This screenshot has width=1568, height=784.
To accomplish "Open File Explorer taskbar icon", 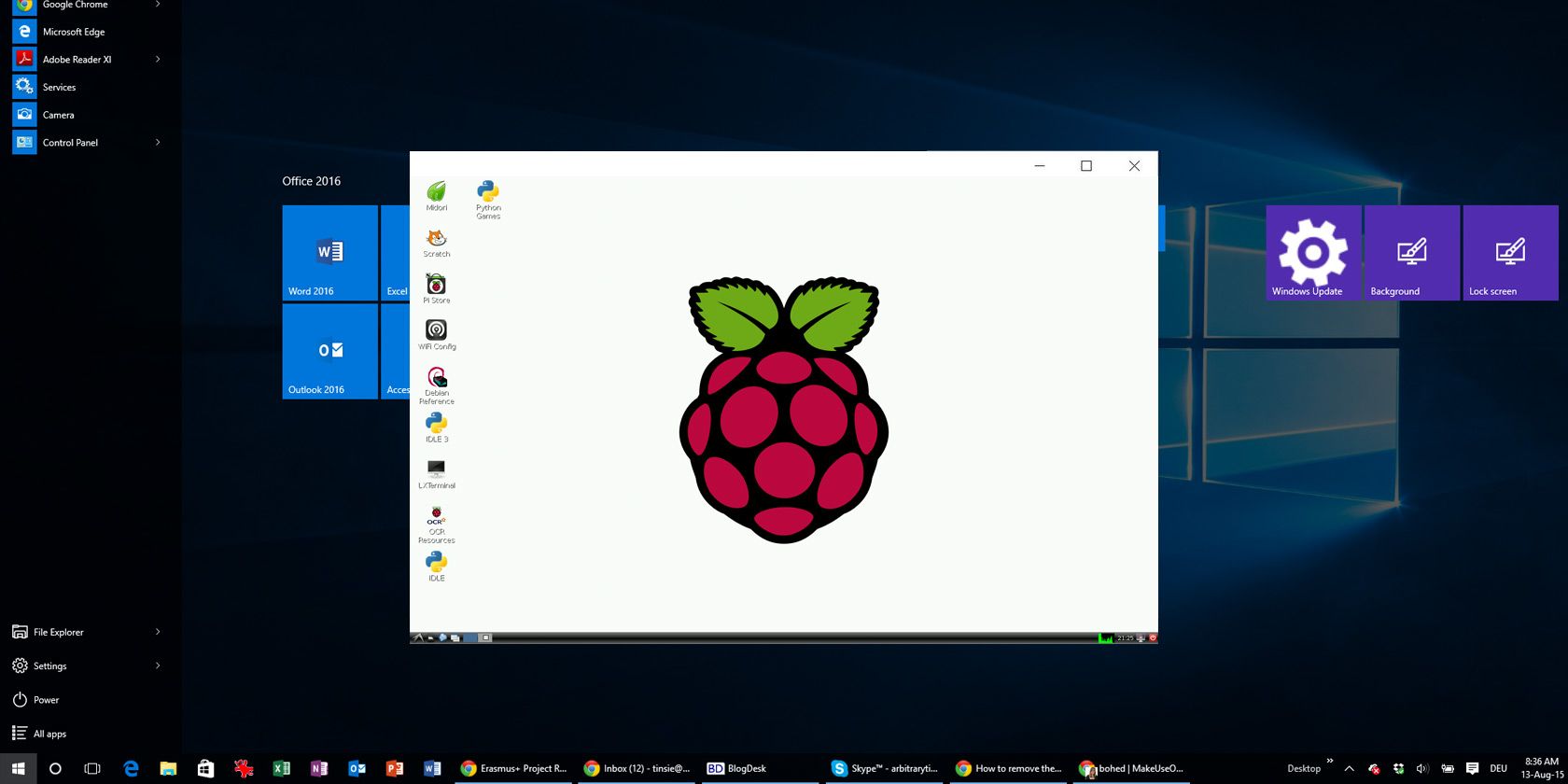I will coord(168,769).
